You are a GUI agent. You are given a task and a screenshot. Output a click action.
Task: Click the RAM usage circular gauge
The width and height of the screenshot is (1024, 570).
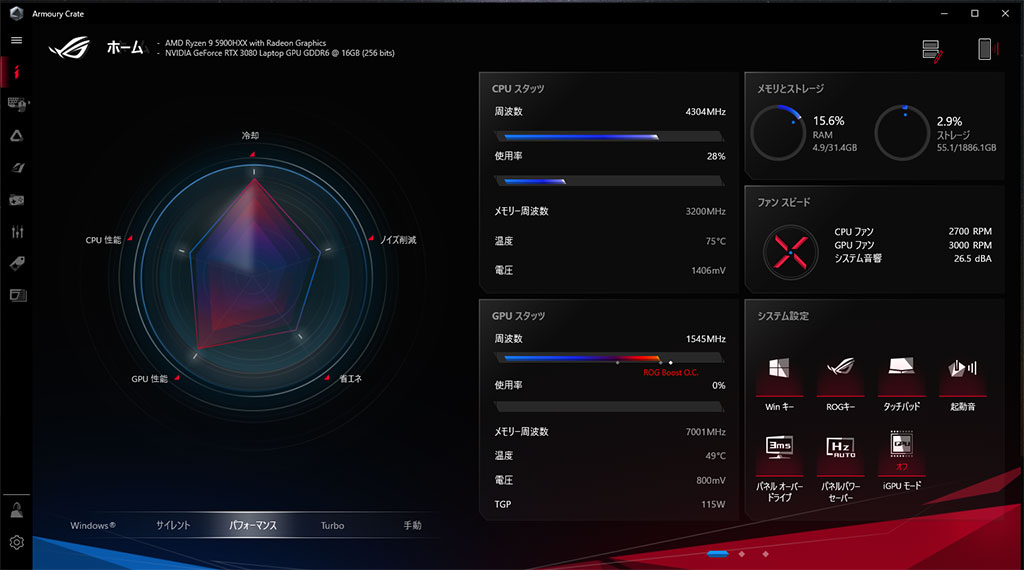[778, 133]
